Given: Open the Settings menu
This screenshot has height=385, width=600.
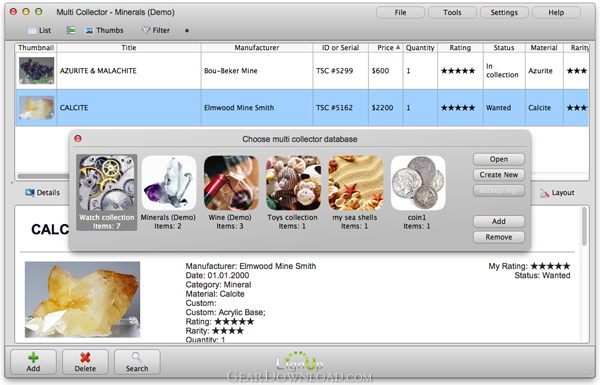Looking at the screenshot, I should pos(504,13).
